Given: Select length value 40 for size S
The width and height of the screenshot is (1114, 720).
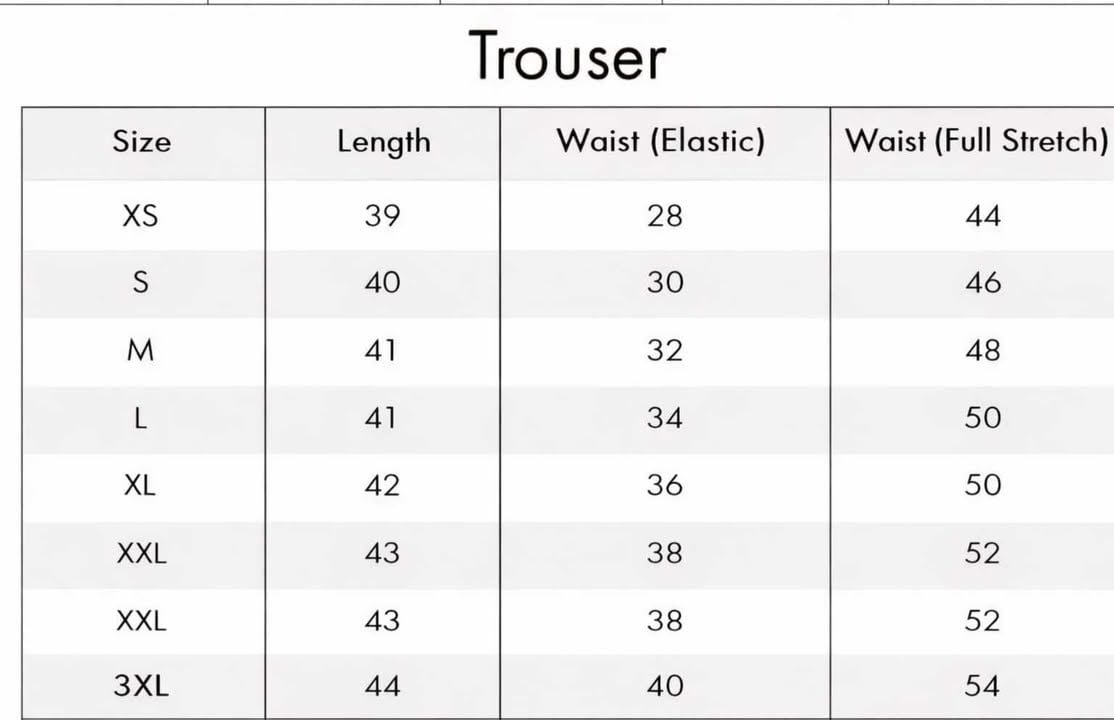Looking at the screenshot, I should (382, 283).
